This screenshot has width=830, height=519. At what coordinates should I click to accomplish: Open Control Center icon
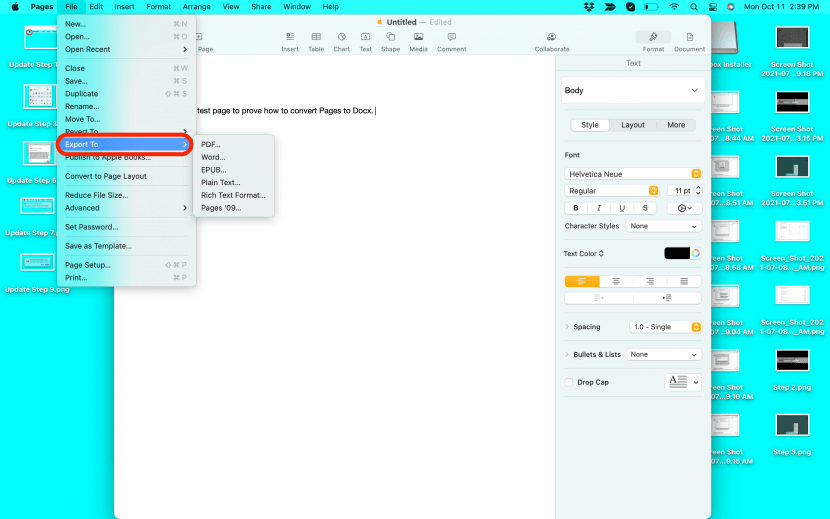point(712,7)
